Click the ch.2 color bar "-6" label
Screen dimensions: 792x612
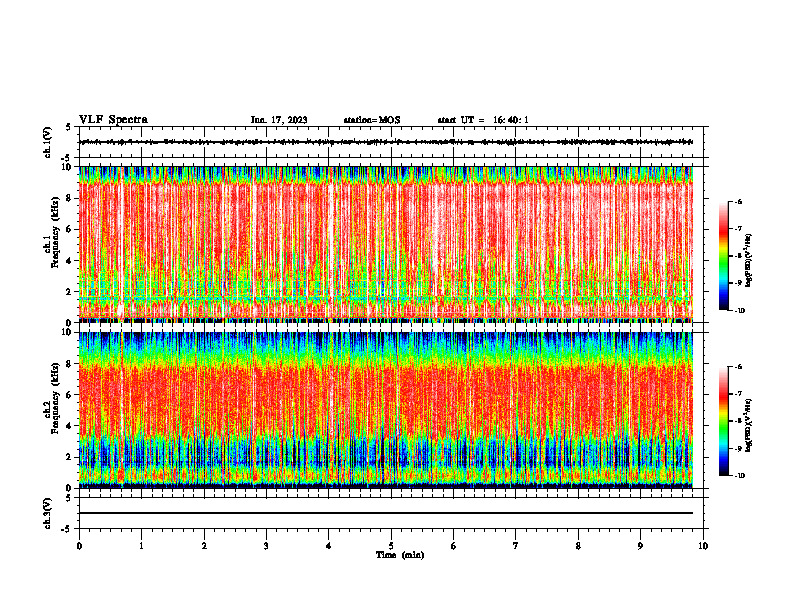[x=738, y=367]
